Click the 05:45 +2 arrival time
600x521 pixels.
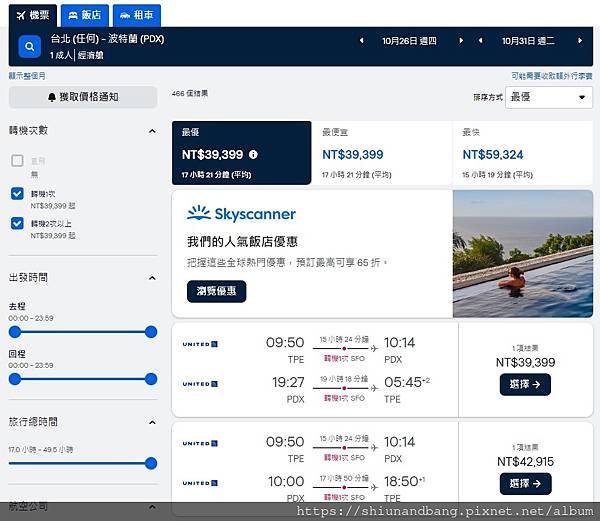click(407, 382)
